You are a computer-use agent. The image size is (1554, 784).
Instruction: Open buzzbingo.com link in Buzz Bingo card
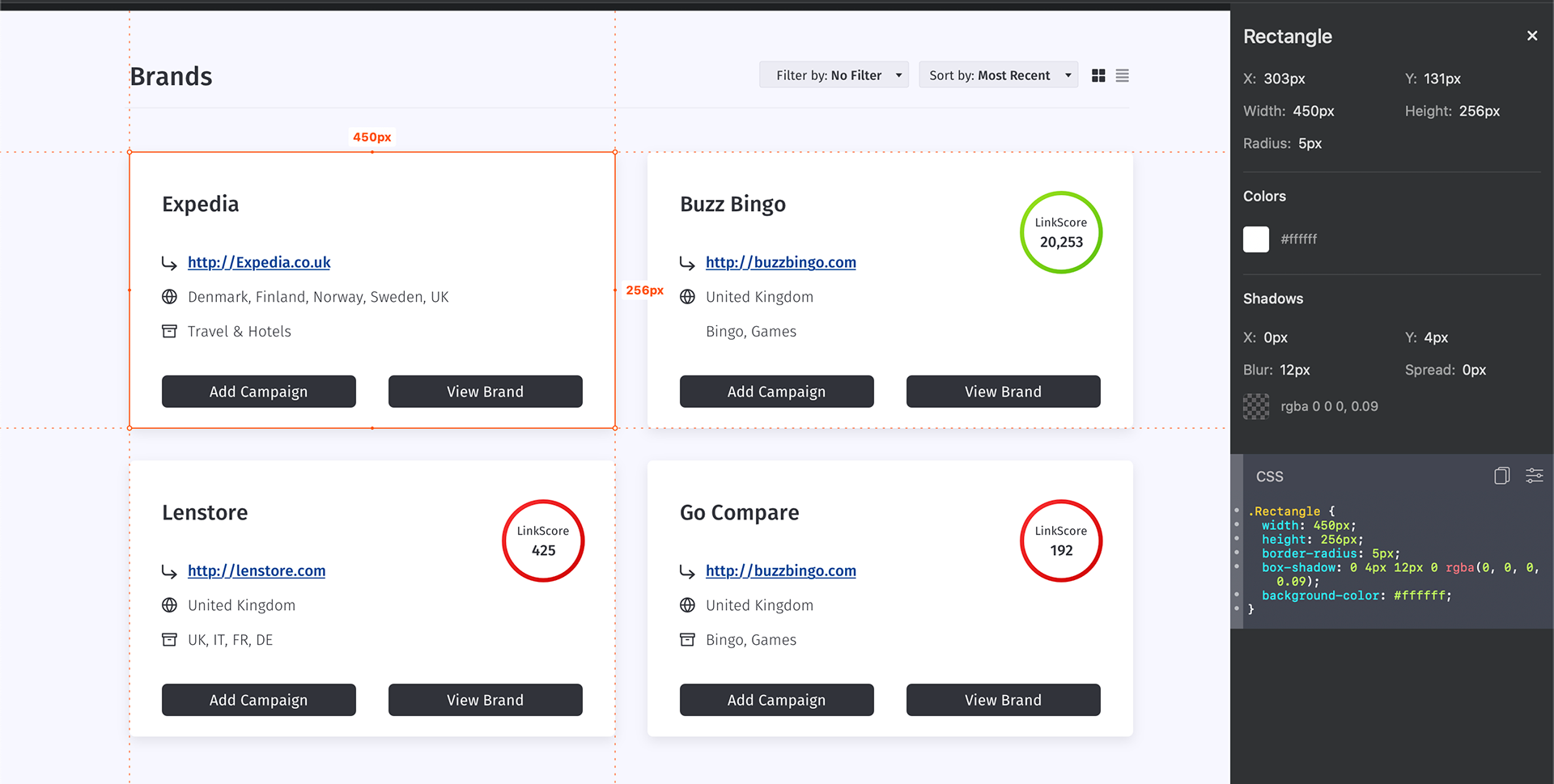781,262
